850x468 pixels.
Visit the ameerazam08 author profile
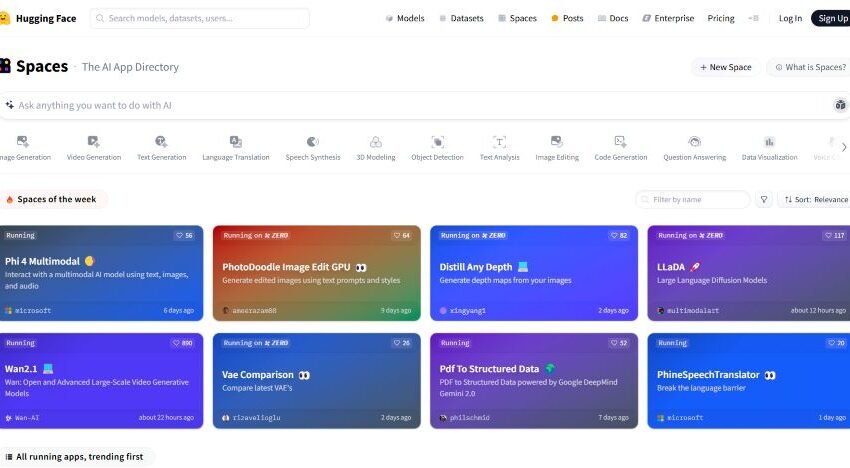click(249, 311)
